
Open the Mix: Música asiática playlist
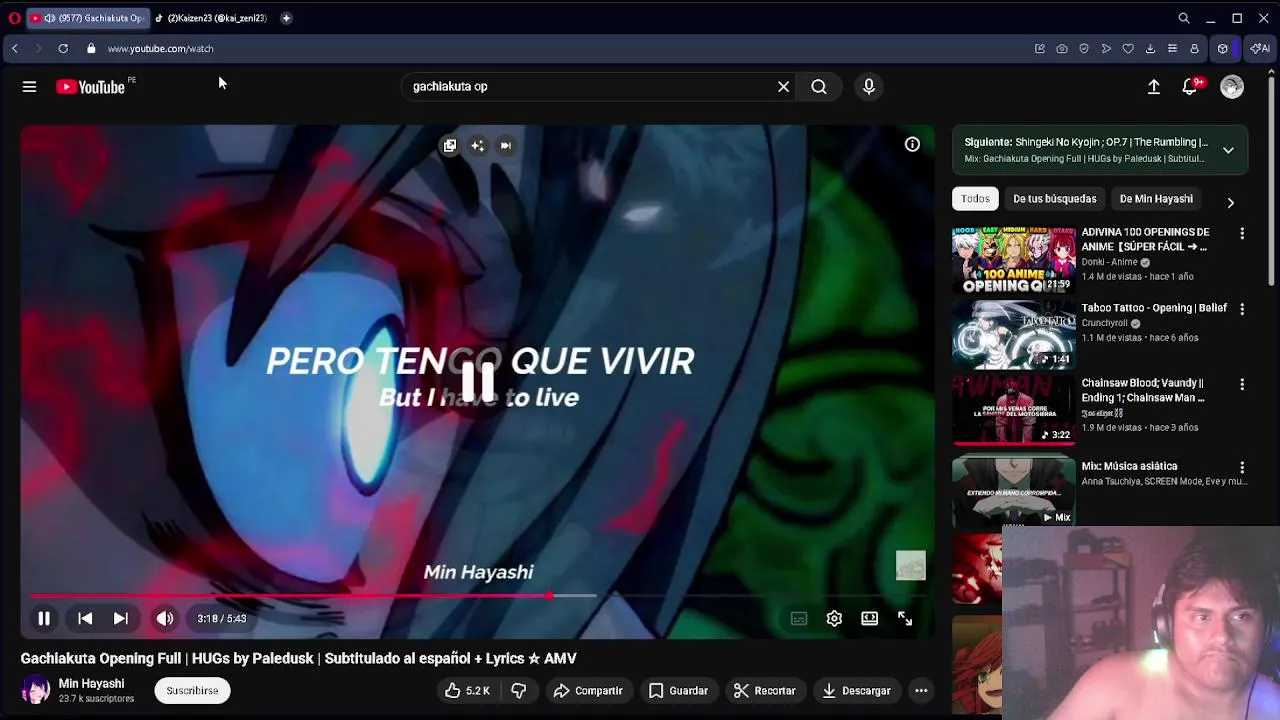point(1129,466)
